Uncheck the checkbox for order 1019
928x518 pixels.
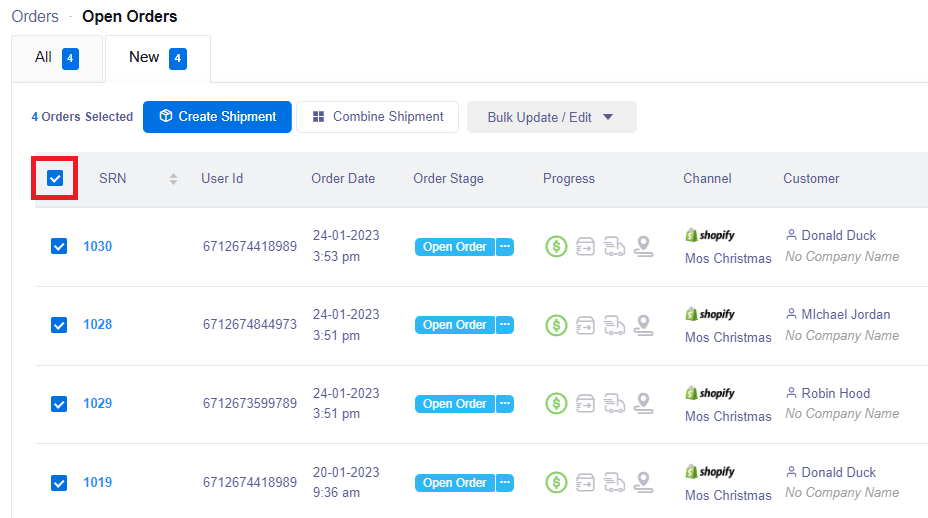59,482
